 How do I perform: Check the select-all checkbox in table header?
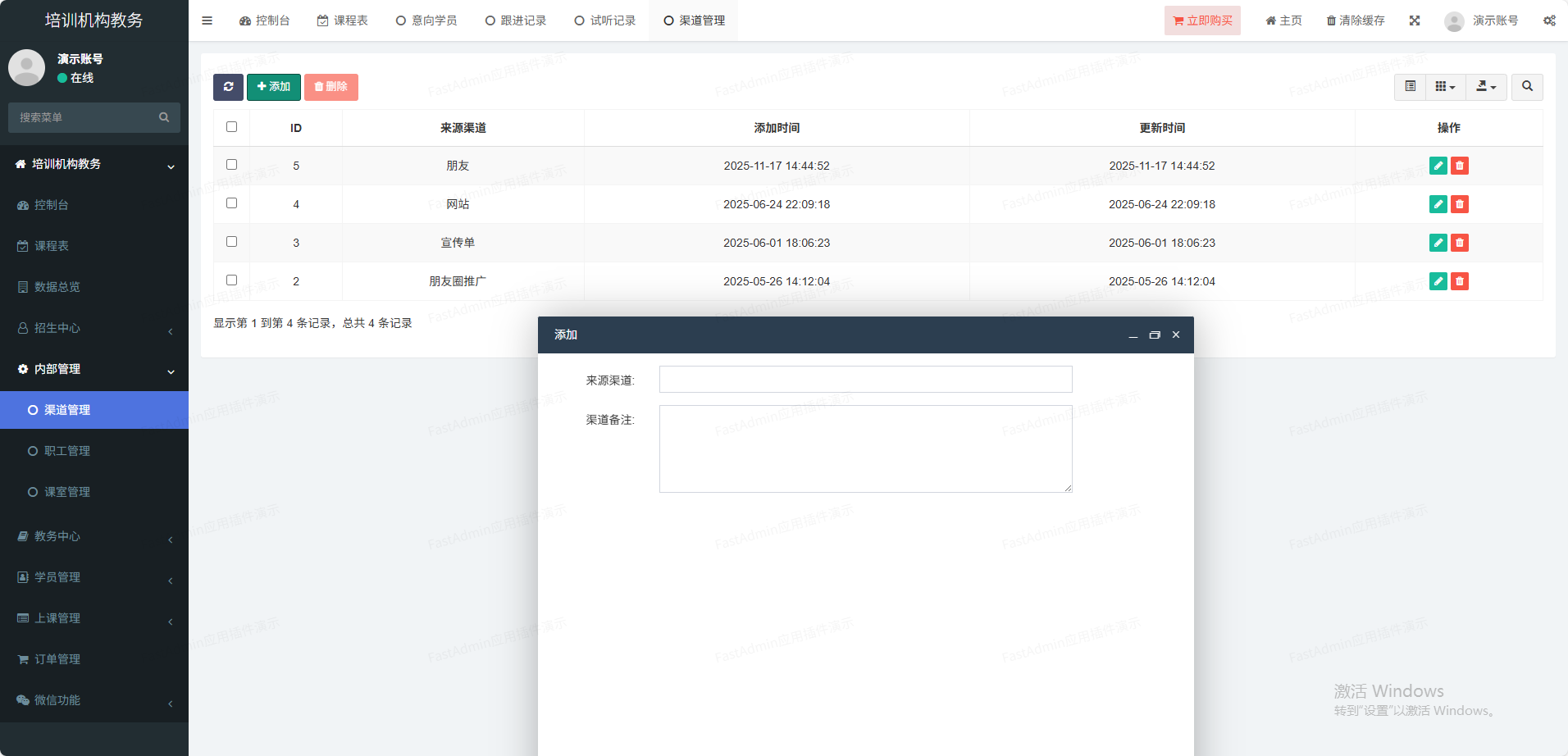point(231,127)
